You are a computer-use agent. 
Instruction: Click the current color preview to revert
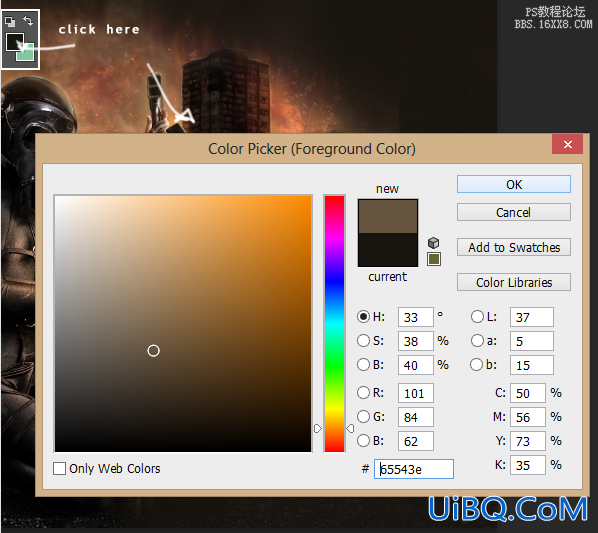tap(388, 250)
